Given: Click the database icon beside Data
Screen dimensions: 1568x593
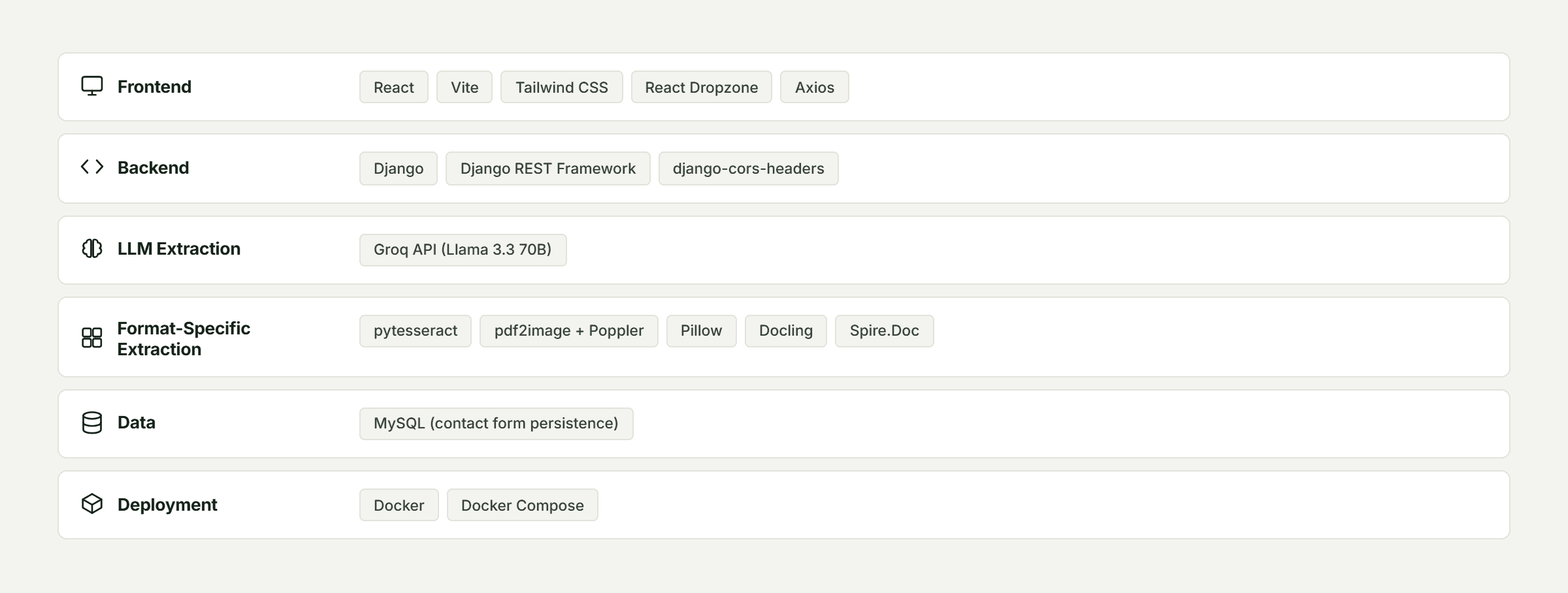Looking at the screenshot, I should tap(92, 423).
